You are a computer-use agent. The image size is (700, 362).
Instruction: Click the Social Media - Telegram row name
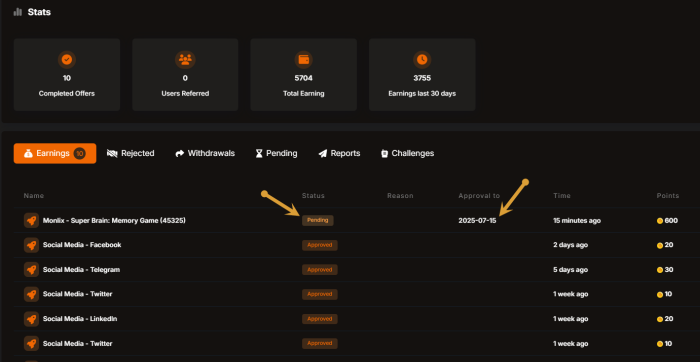(81, 270)
